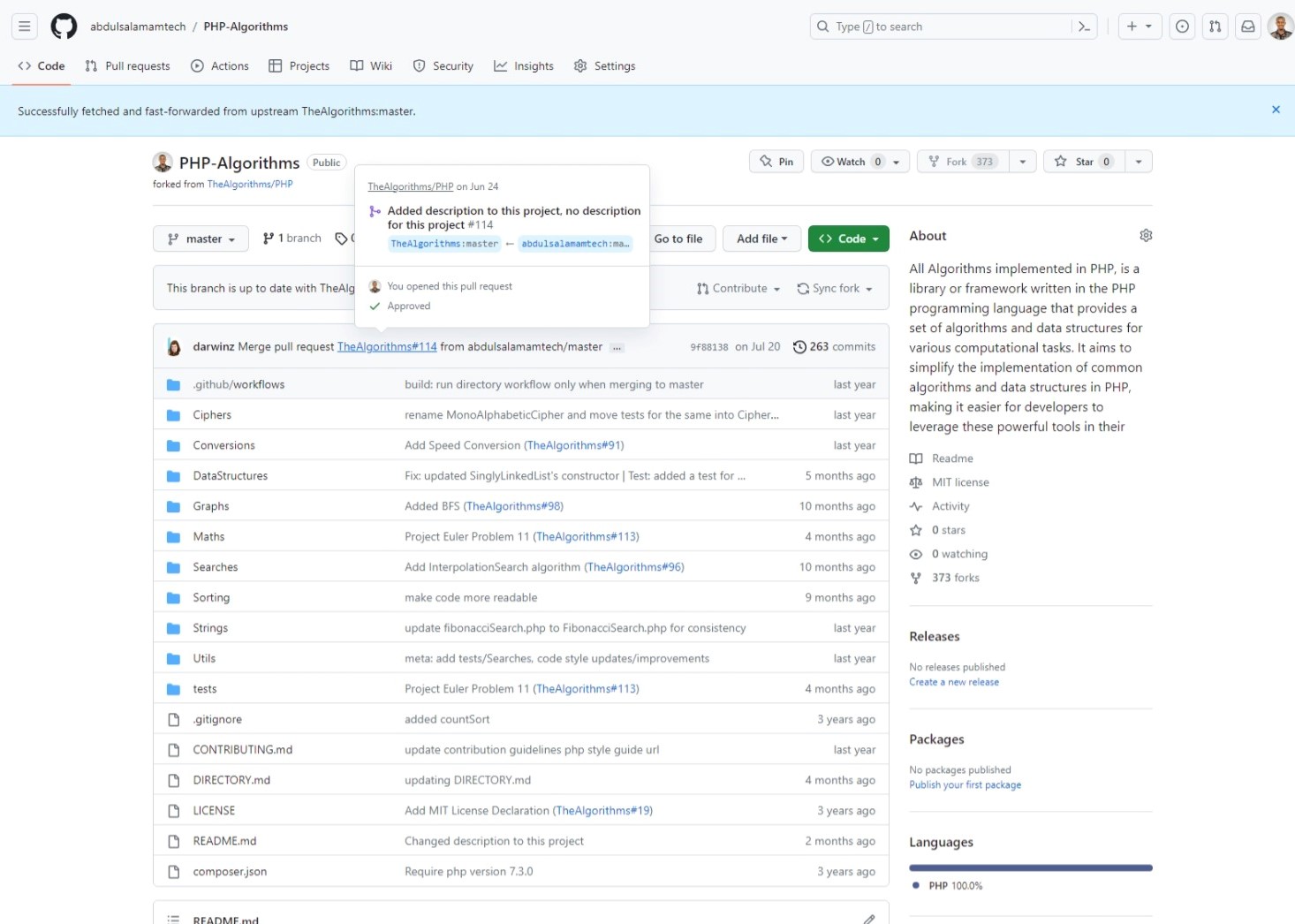1295x924 pixels.
Task: Switch to the Pull requests tab
Action: 127,66
